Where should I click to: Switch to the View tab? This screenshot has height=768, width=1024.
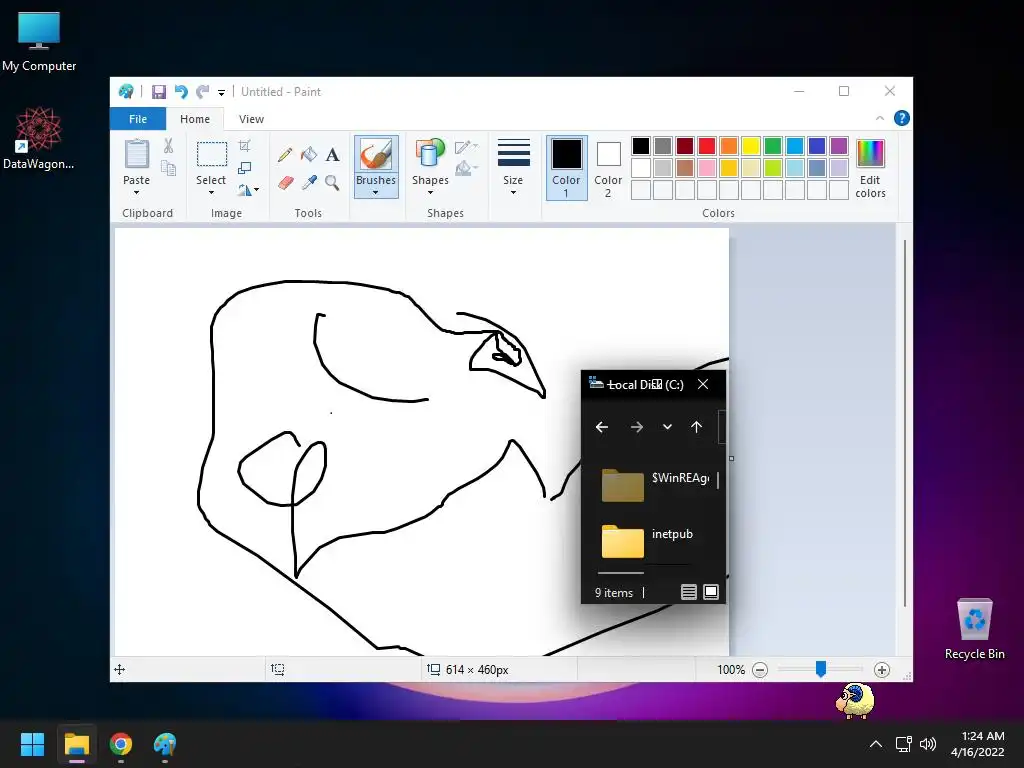pos(251,119)
